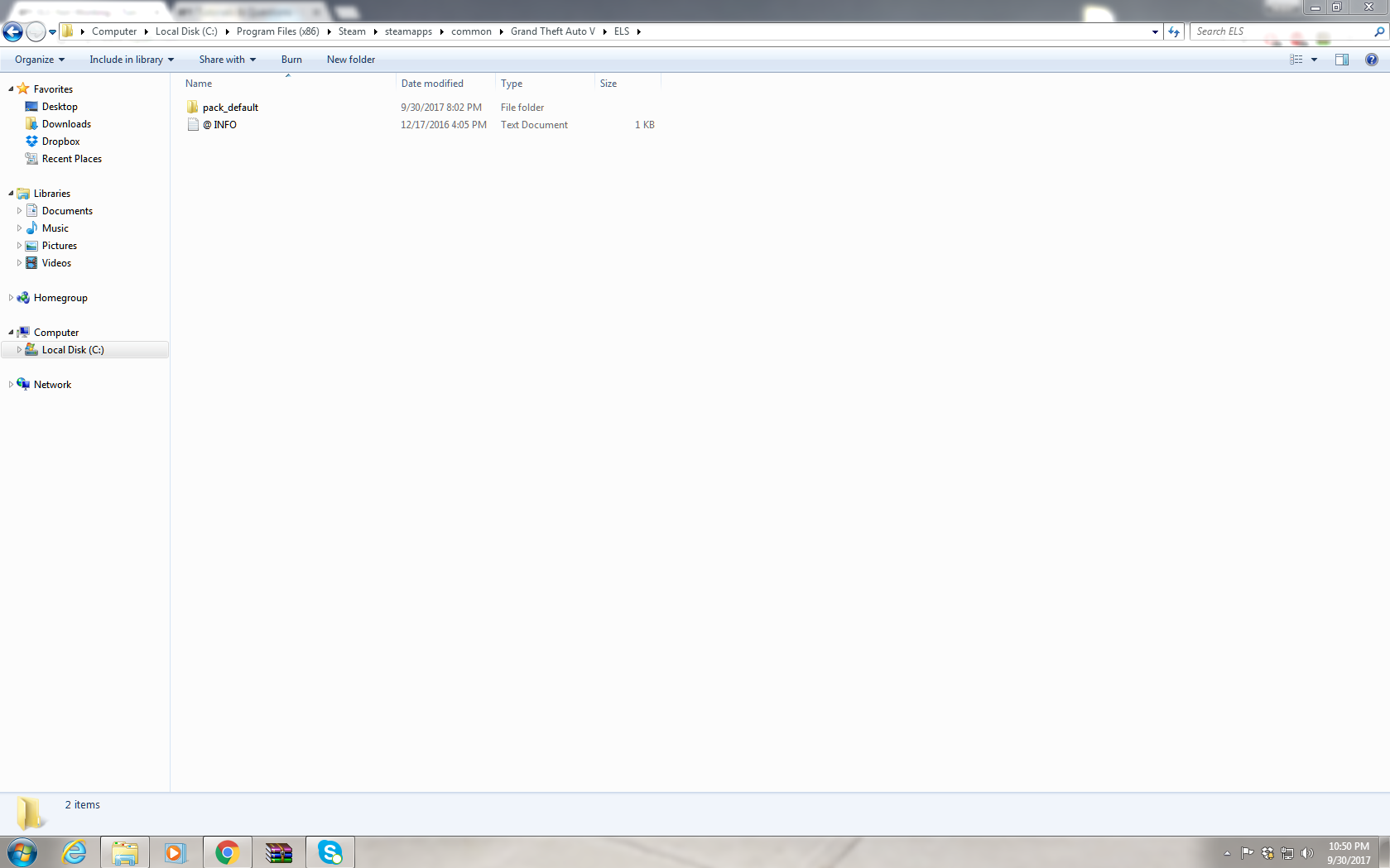1390x868 pixels.
Task: Open the Share with menu
Action: pyautogui.click(x=228, y=60)
